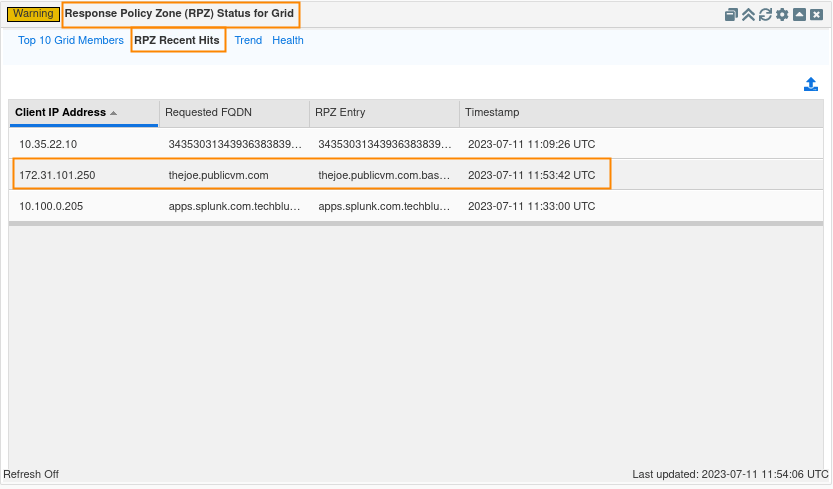The height and width of the screenshot is (489, 833).
Task: Open the Health tab
Action: (288, 40)
